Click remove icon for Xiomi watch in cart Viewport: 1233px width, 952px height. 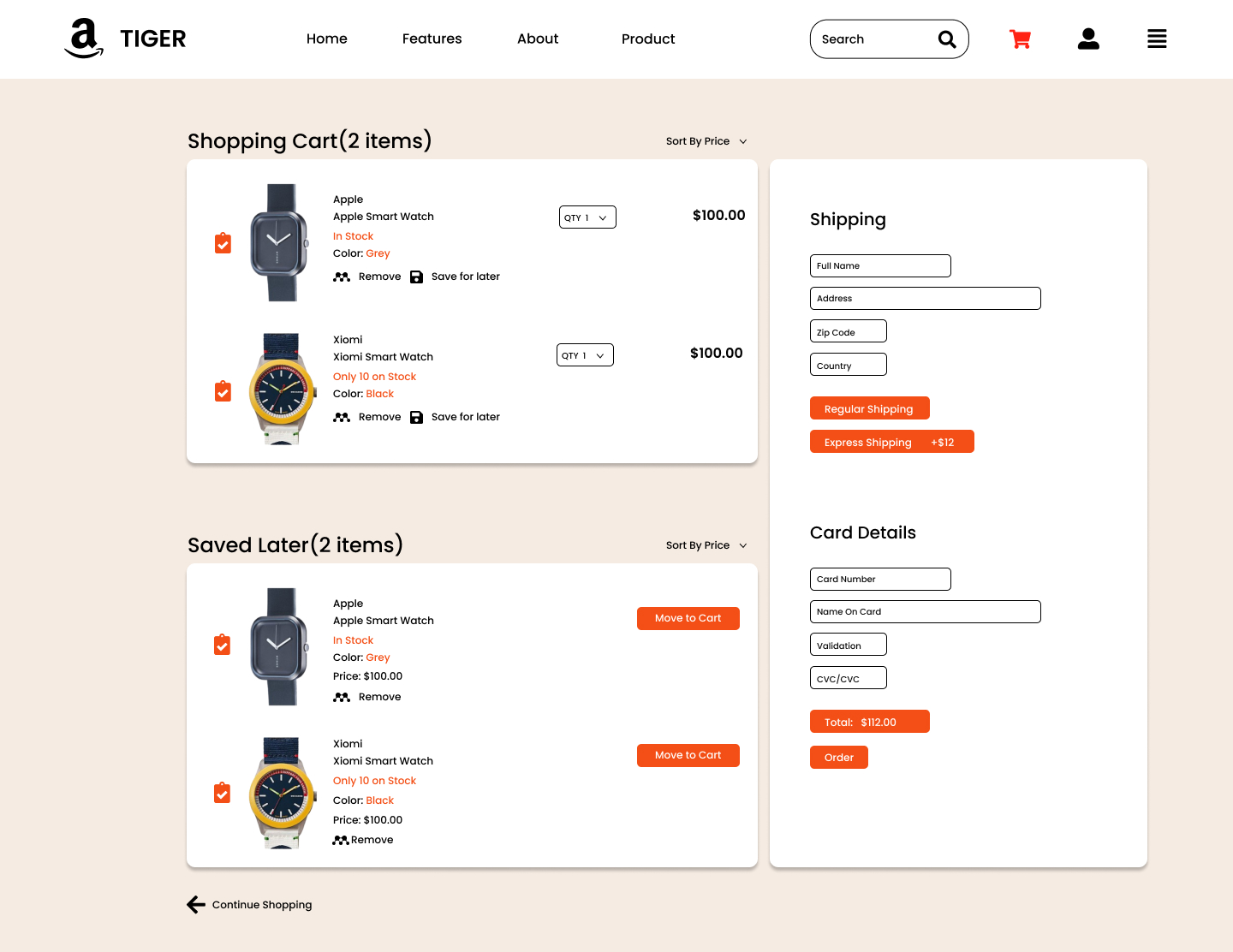point(342,417)
